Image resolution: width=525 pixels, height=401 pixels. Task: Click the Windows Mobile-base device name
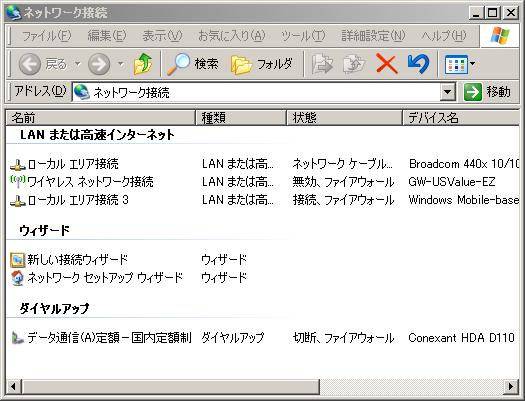point(464,200)
